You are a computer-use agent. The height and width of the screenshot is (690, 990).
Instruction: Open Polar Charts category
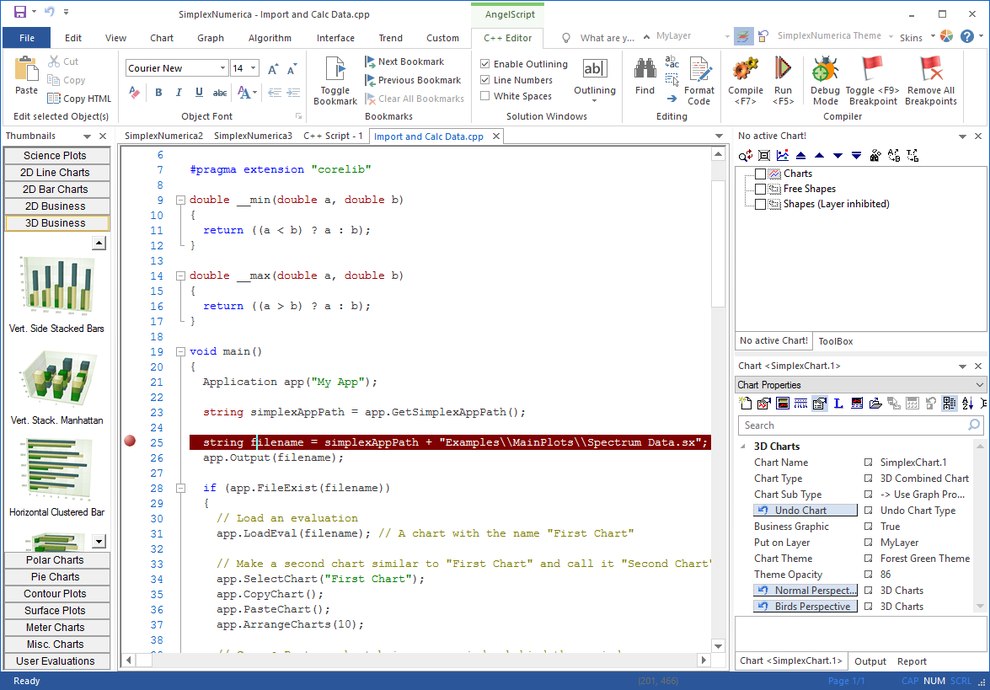coord(56,560)
